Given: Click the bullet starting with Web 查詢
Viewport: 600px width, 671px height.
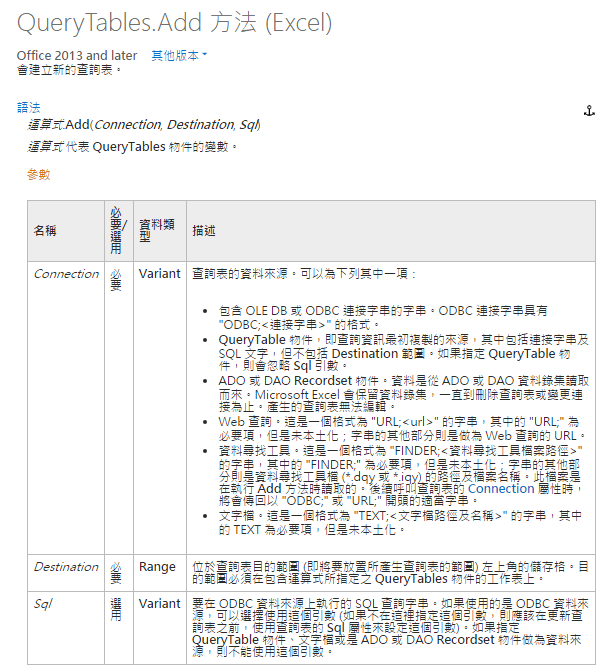Looking at the screenshot, I should click(x=402, y=429).
